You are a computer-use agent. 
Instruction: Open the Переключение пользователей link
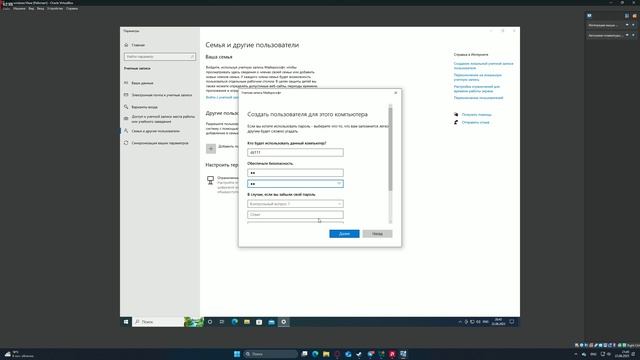(478, 98)
